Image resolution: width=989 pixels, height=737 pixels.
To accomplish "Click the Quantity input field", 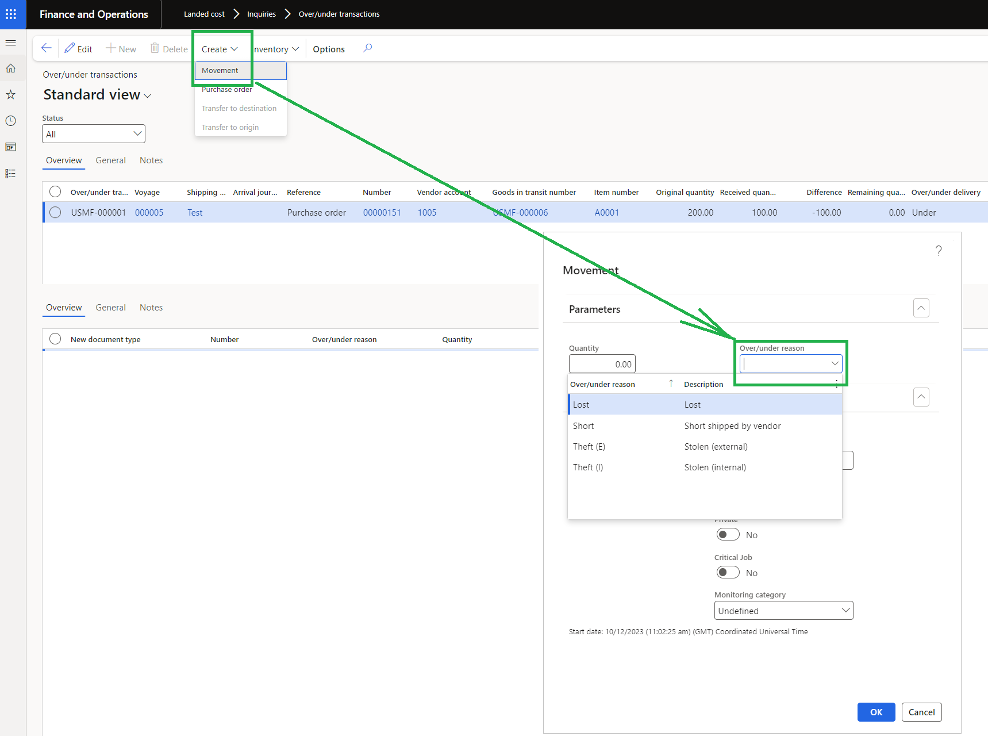I will tap(602, 364).
